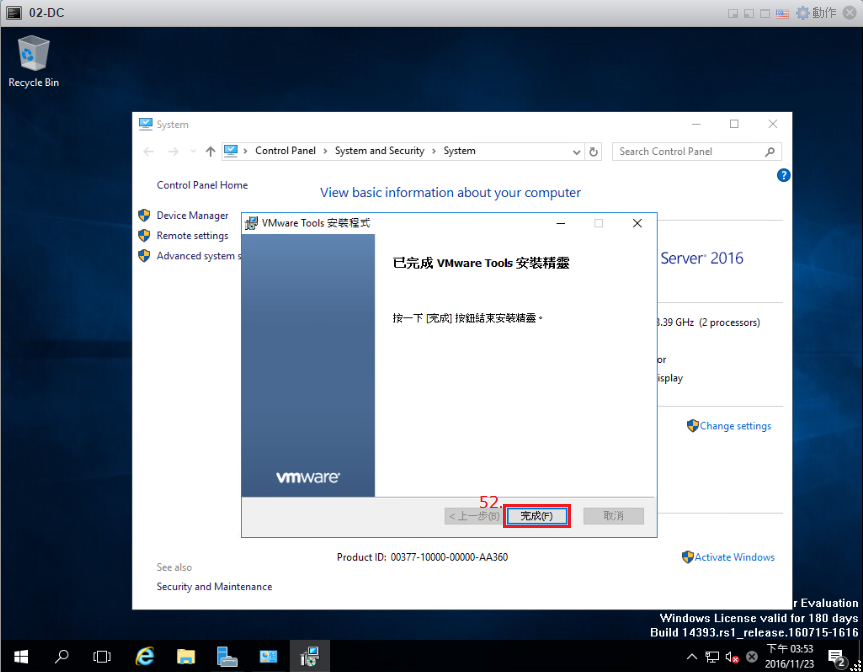
Task: Click the 完成(F) finish button
Action: (x=536, y=516)
